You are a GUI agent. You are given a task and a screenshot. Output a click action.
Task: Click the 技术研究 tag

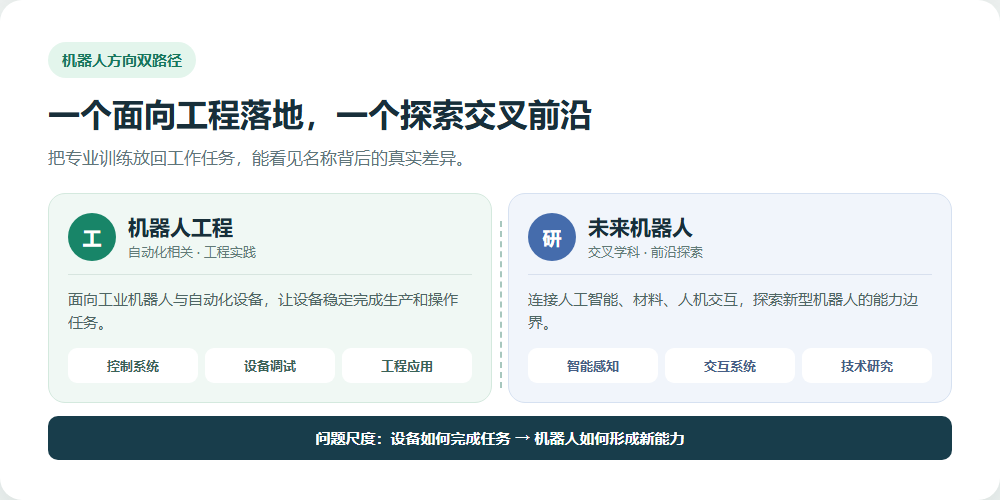(x=867, y=366)
